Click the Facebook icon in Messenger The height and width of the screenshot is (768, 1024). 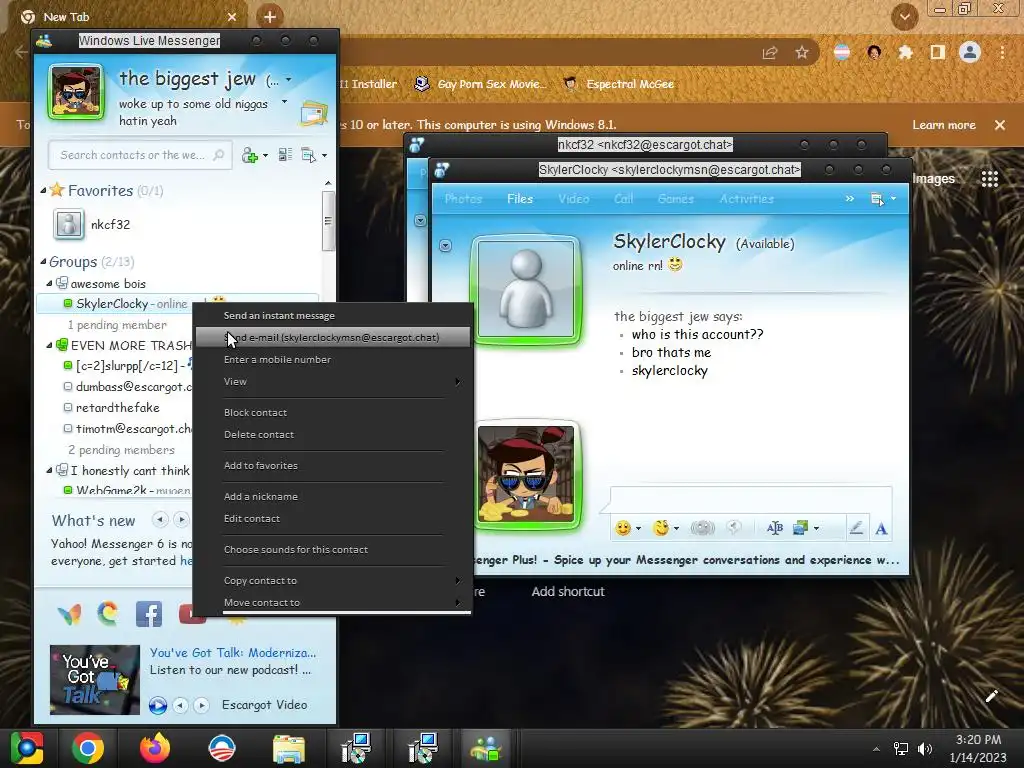tap(149, 614)
